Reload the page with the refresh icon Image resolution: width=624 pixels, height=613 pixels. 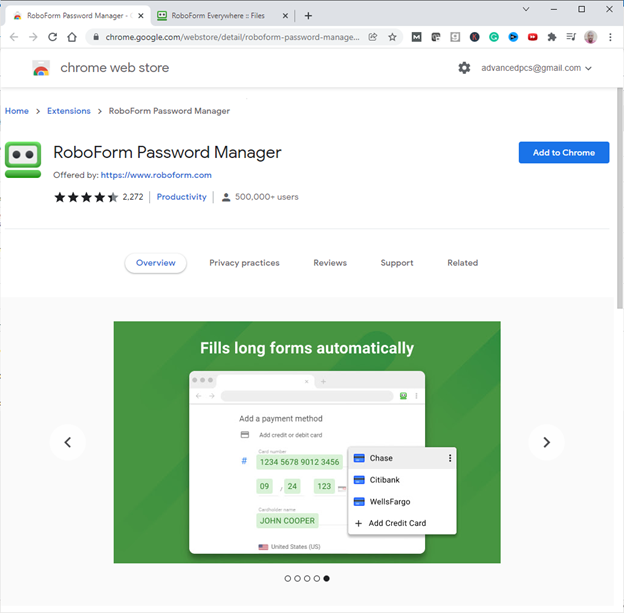(x=52, y=37)
